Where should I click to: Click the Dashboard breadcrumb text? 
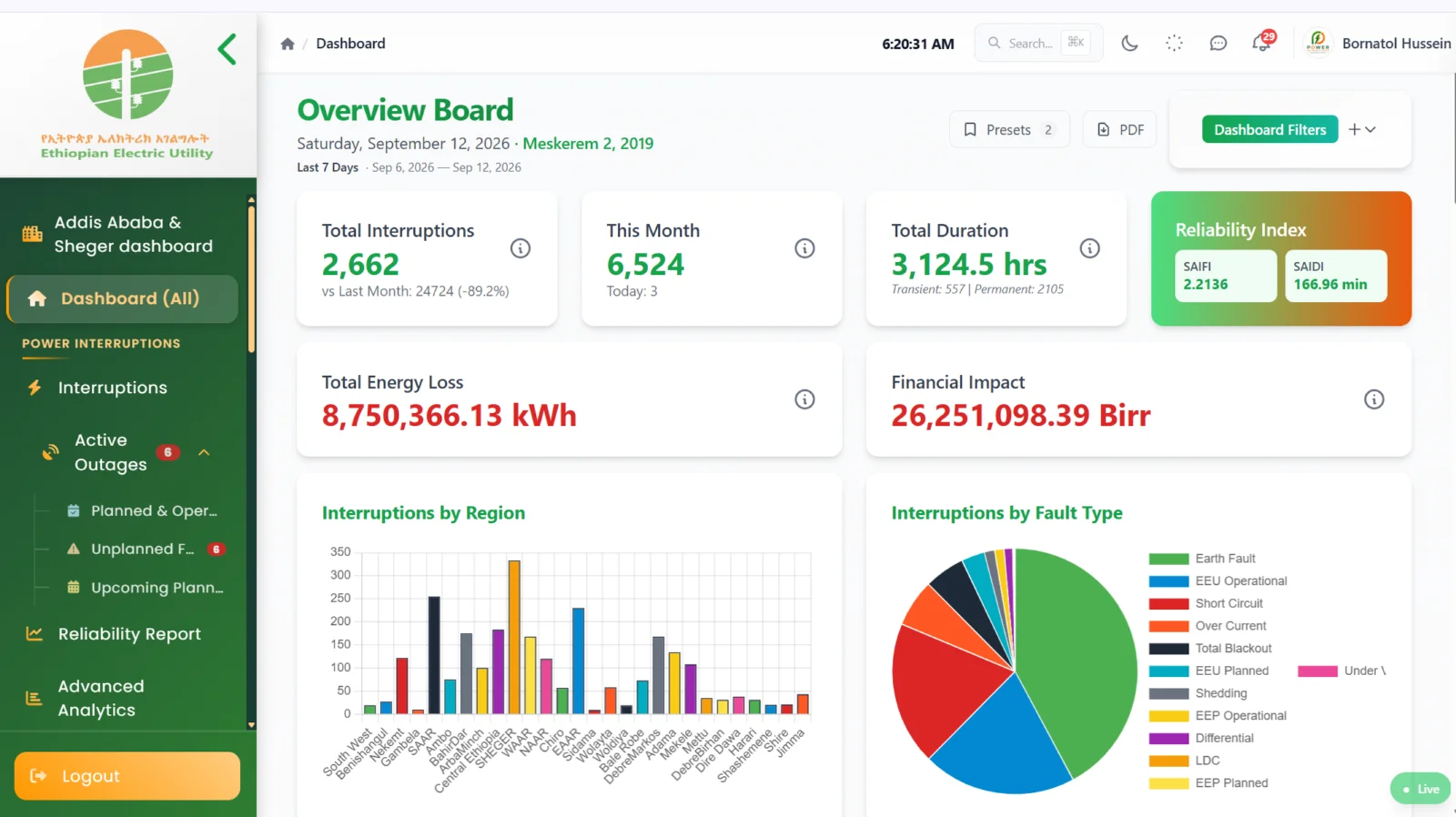point(350,44)
